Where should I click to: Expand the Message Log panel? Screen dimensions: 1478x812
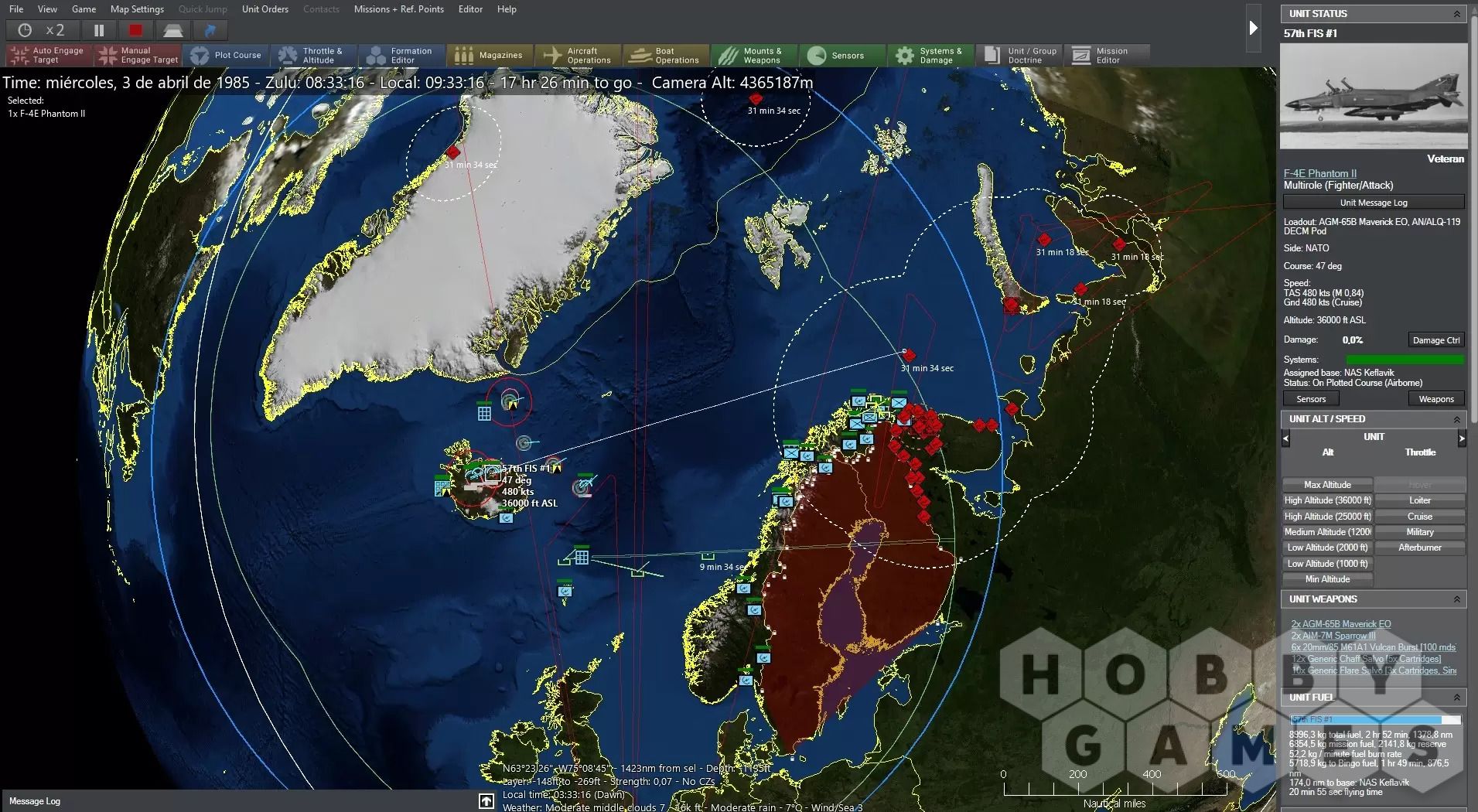35,801
